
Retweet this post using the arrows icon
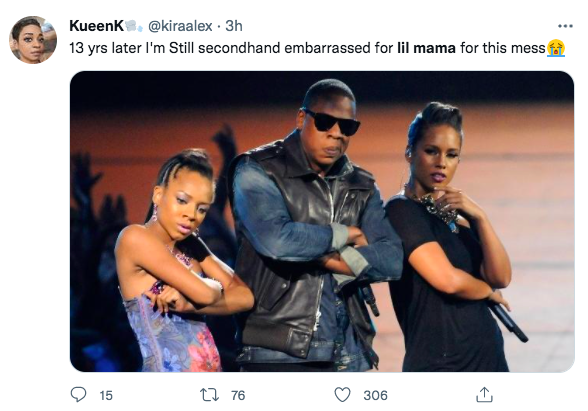[209, 395]
